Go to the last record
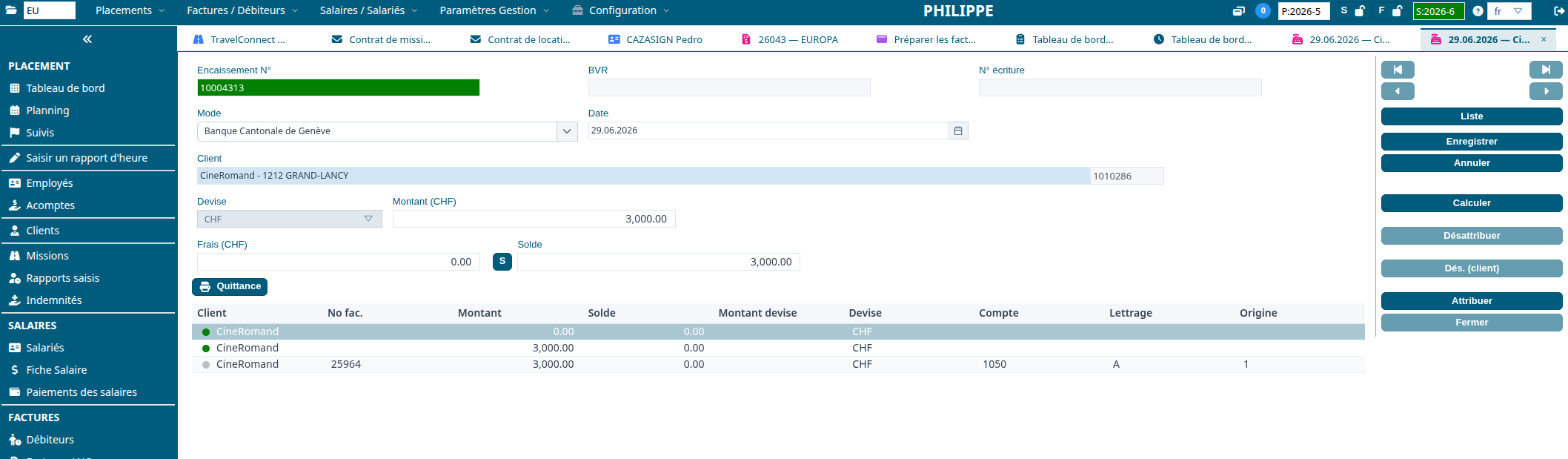 tap(1546, 70)
